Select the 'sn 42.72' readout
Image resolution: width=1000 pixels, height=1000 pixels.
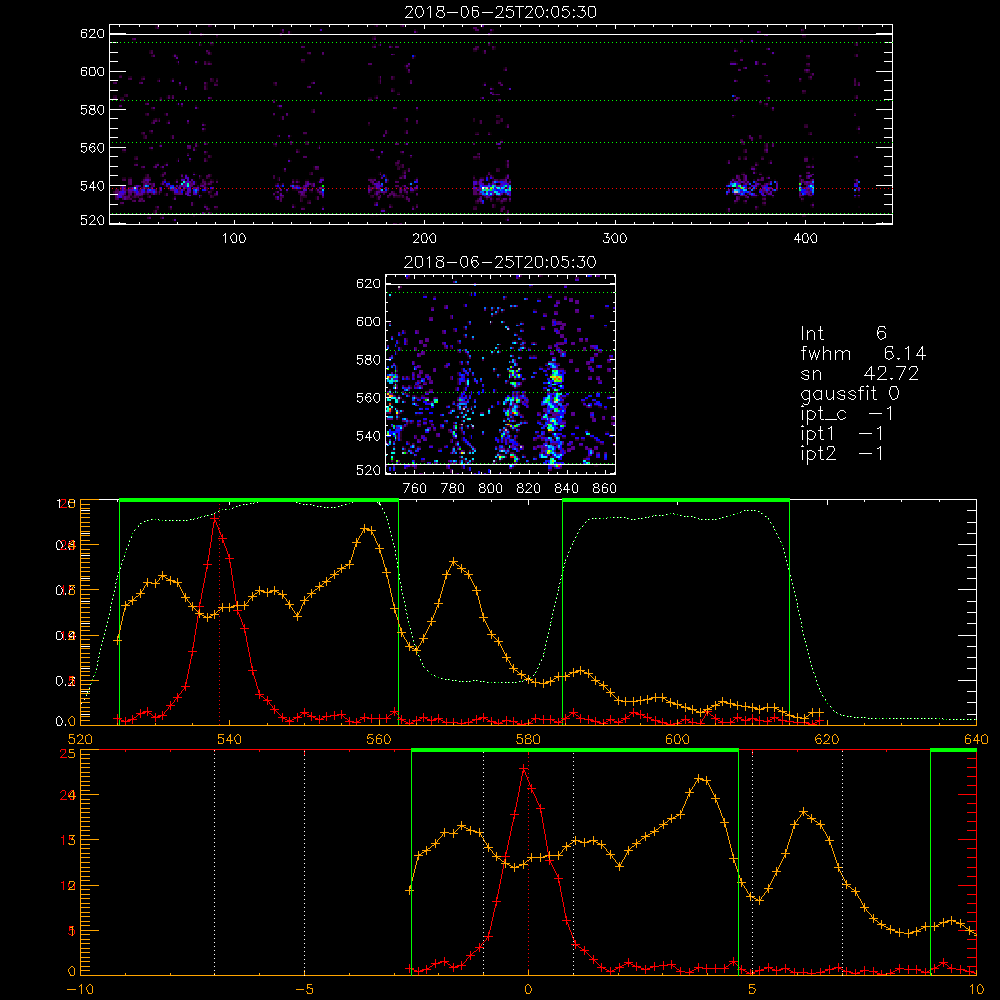[x=859, y=373]
